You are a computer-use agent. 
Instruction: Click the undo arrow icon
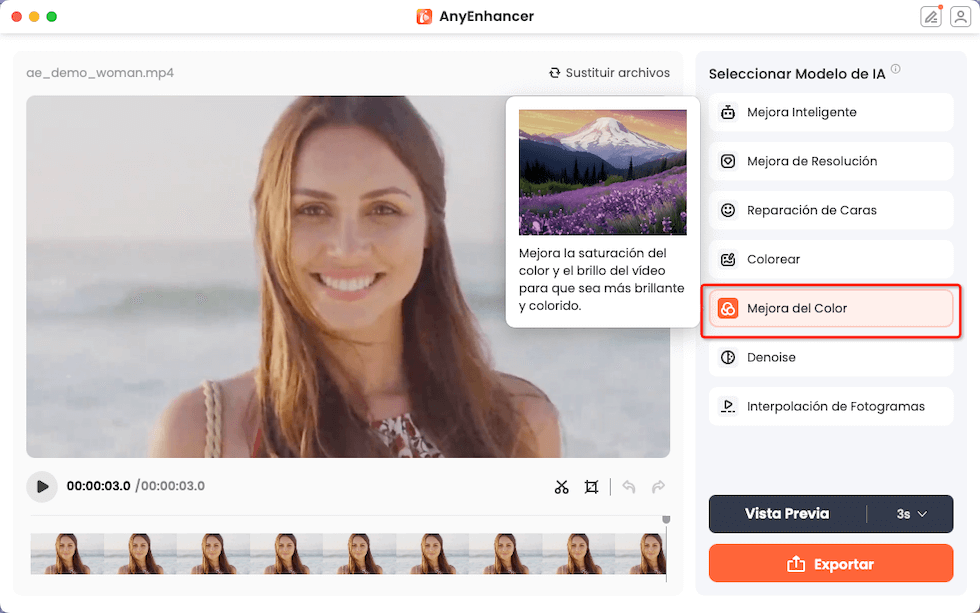629,487
